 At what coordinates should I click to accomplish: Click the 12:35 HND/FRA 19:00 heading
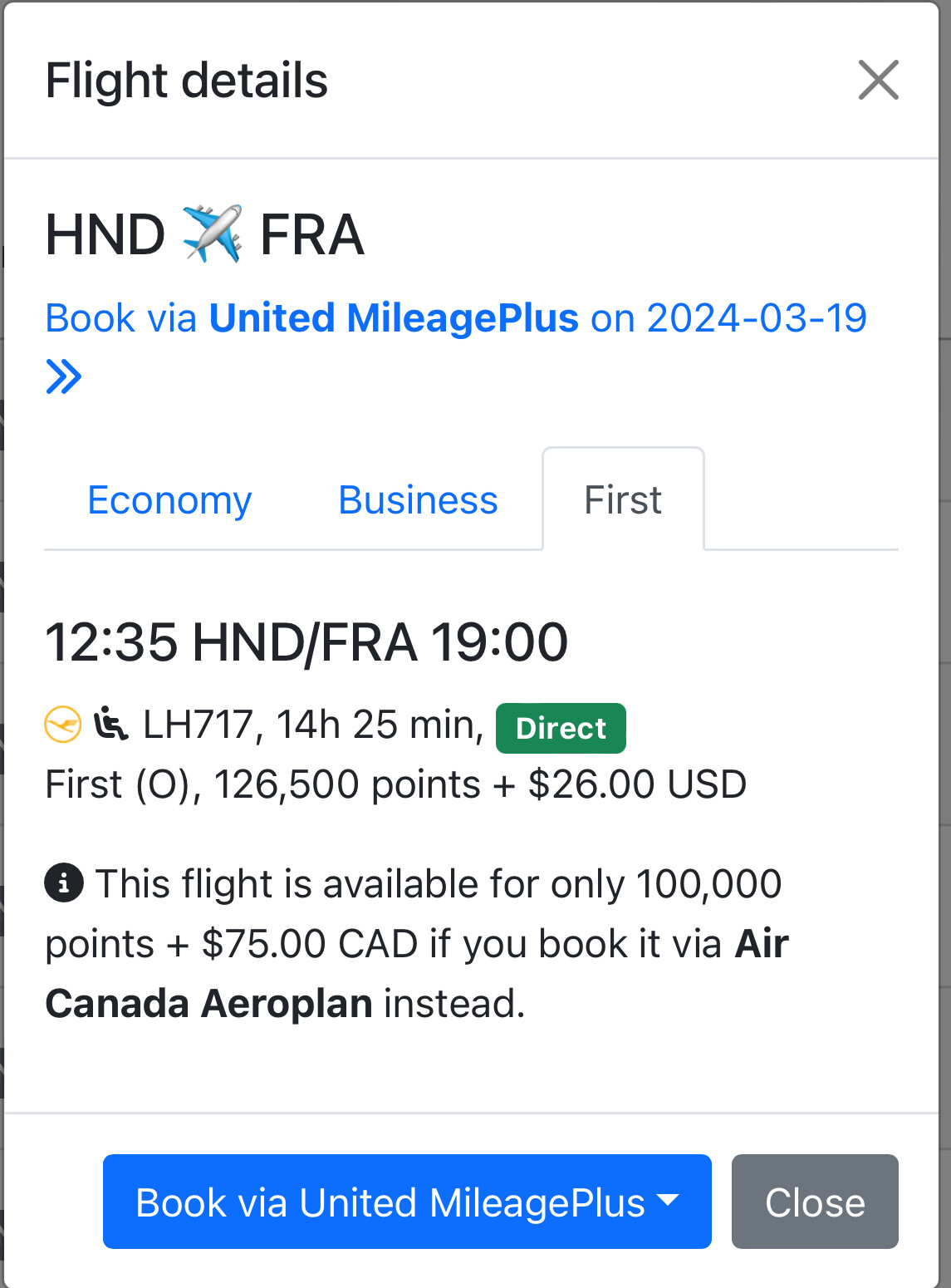[306, 642]
